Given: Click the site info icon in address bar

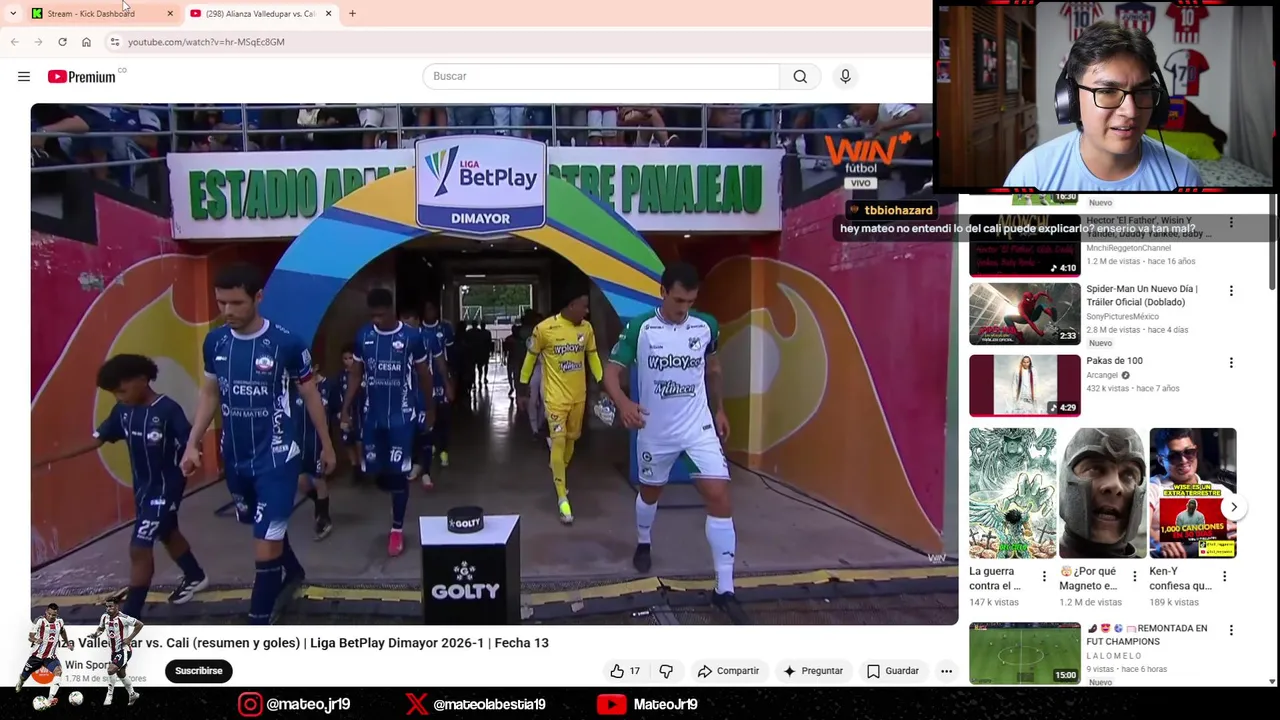Looking at the screenshot, I should click(x=115, y=42).
